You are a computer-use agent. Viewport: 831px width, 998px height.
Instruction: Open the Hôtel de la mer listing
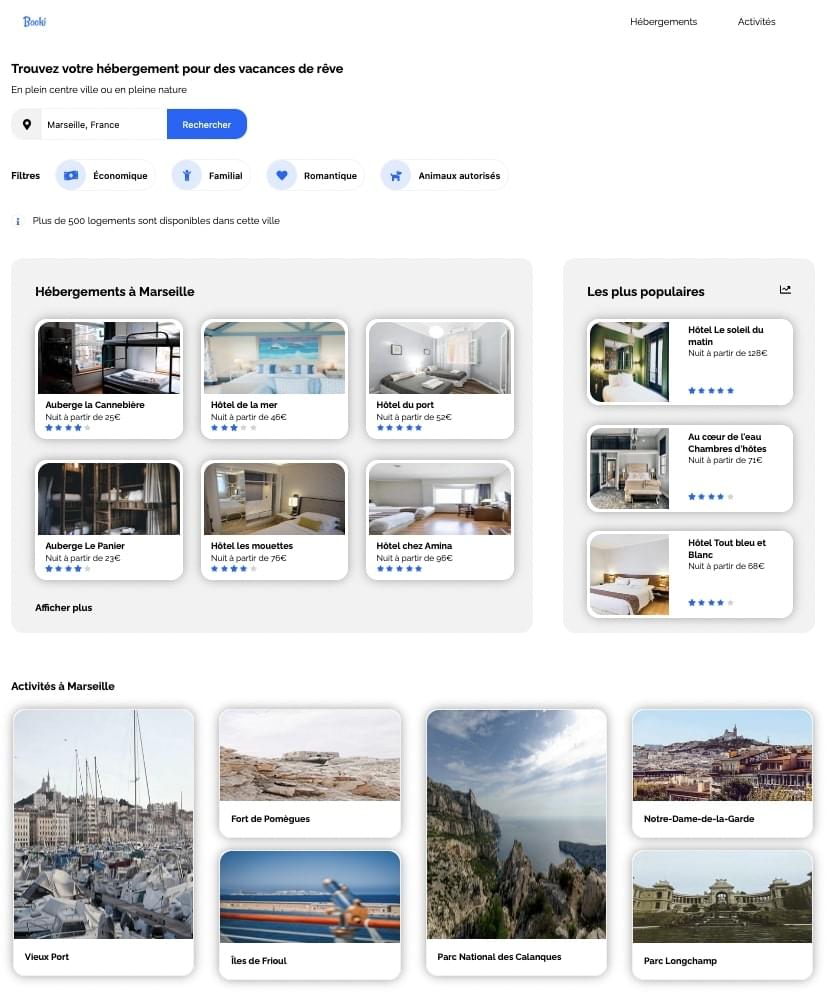coord(275,379)
